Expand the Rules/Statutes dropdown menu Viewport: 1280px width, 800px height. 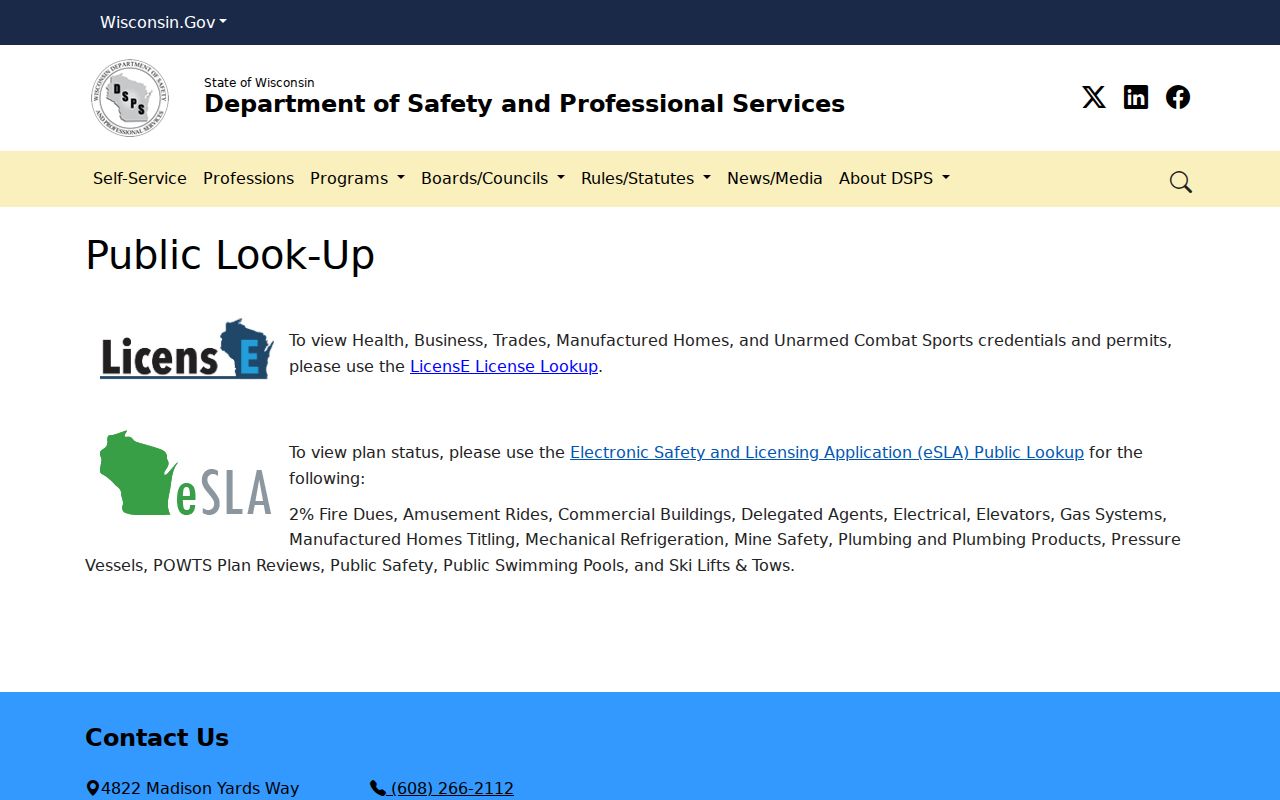coord(646,178)
